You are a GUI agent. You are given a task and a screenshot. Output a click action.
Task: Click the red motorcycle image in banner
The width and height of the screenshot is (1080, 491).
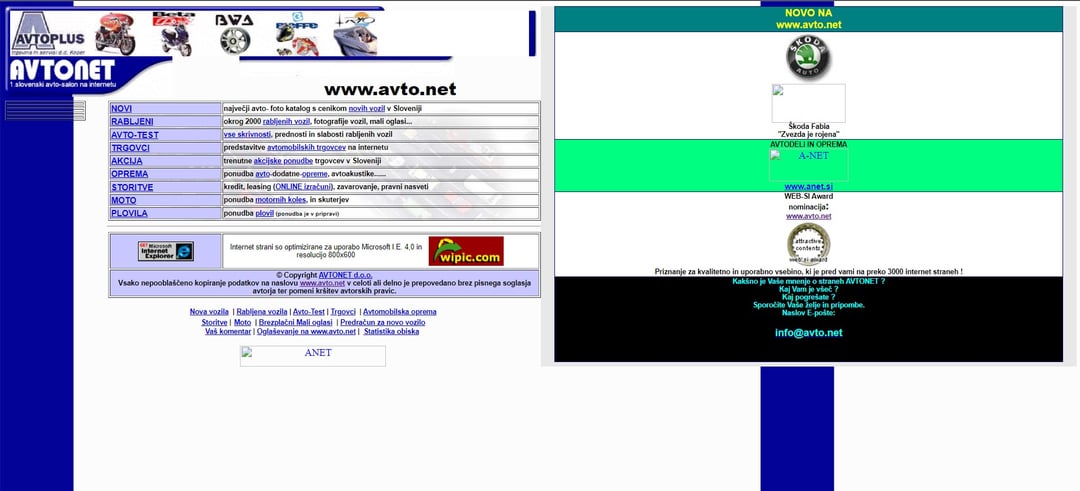click(x=115, y=34)
